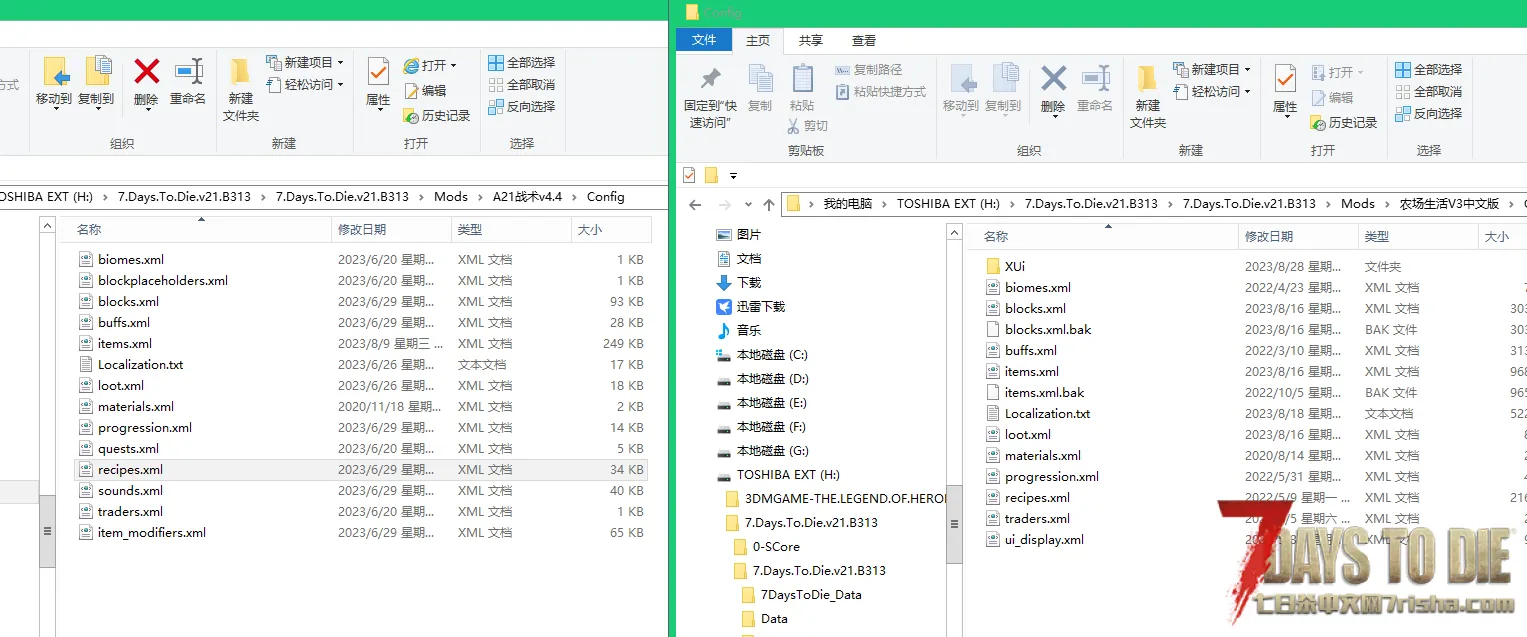Click the Paste (粘贴) ribbon icon in 农场生活 window
1527x637 pixels.
click(802, 88)
